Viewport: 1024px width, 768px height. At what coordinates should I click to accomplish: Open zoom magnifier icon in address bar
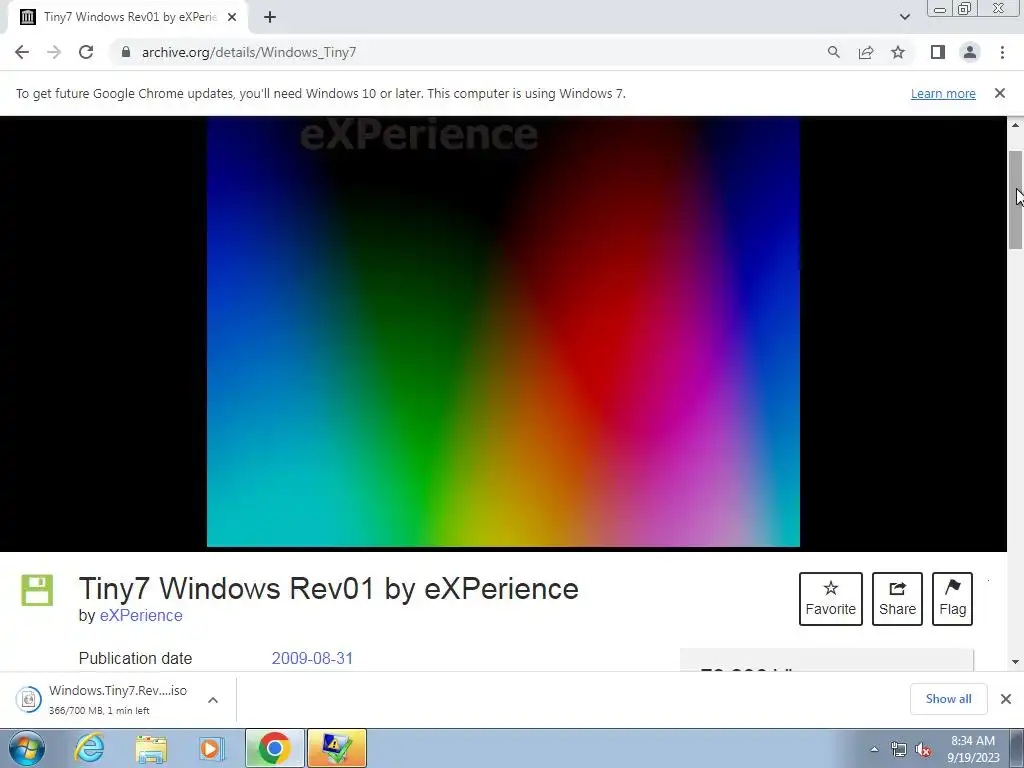coord(833,52)
